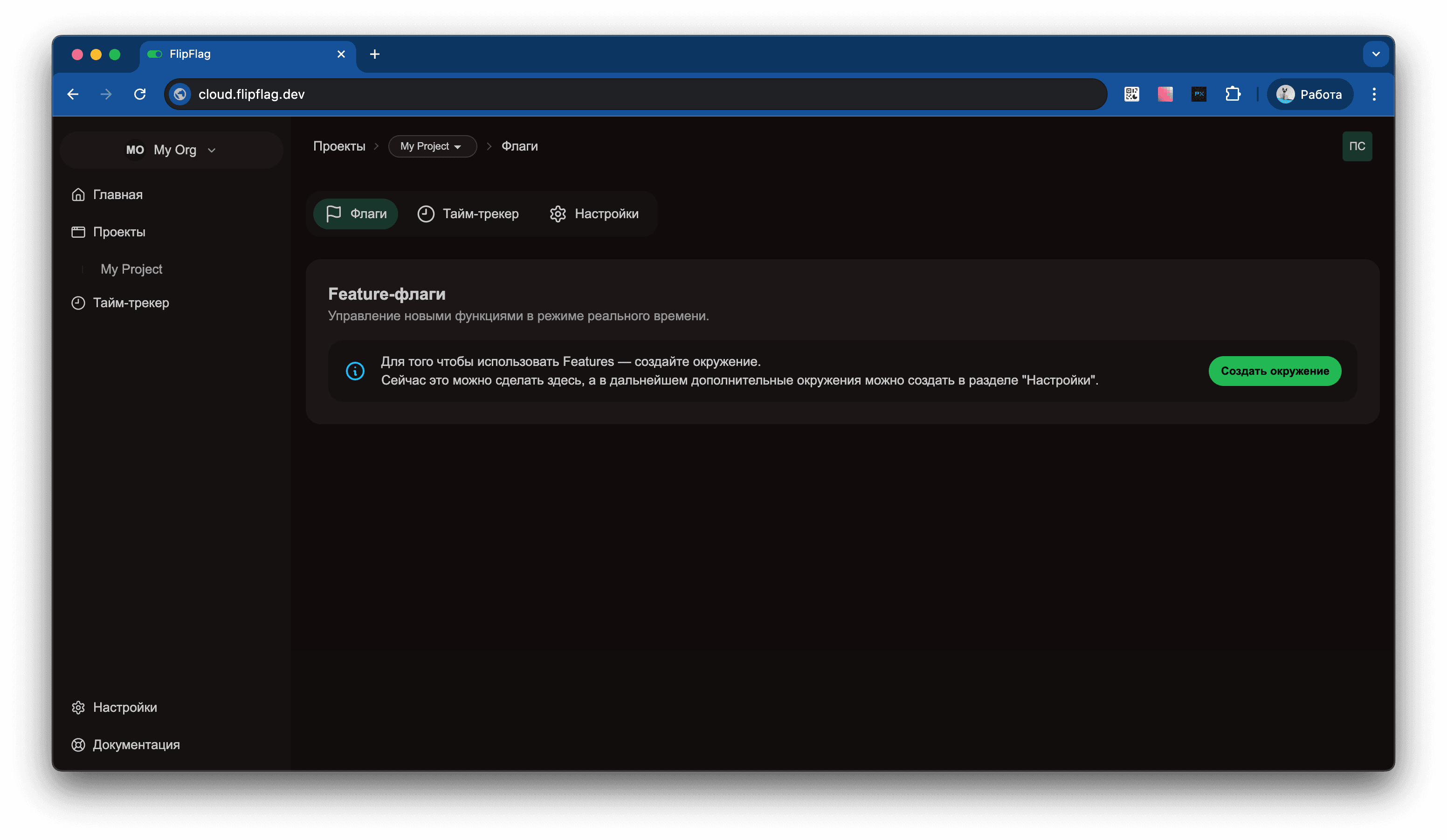Open Проекты via folder icon in sidebar
Viewport: 1447px width, 840px height.
(79, 232)
